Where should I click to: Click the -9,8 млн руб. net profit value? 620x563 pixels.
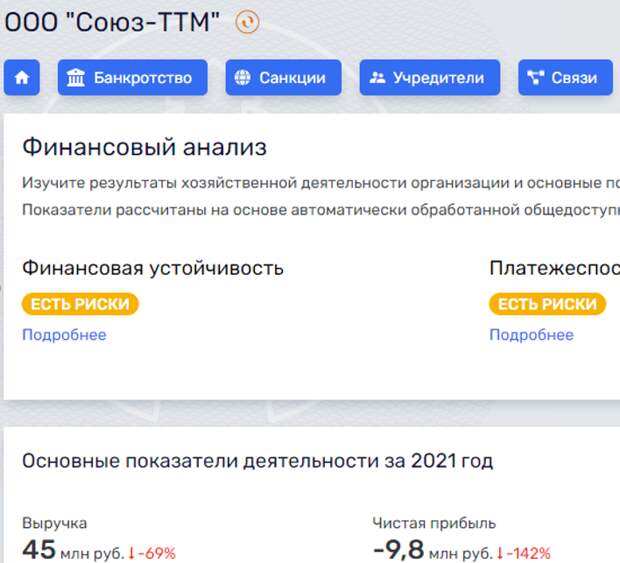click(x=433, y=550)
